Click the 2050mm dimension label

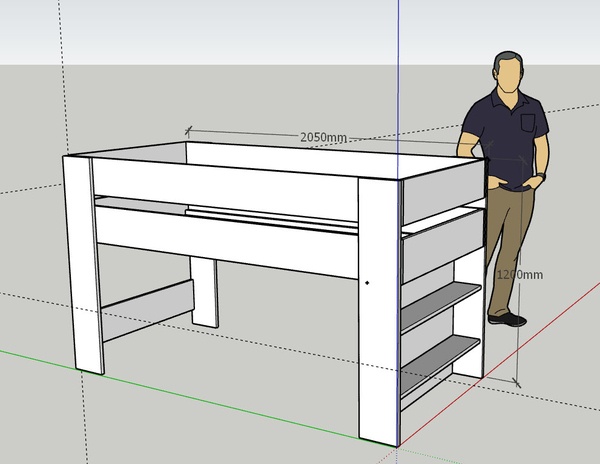[x=324, y=138]
